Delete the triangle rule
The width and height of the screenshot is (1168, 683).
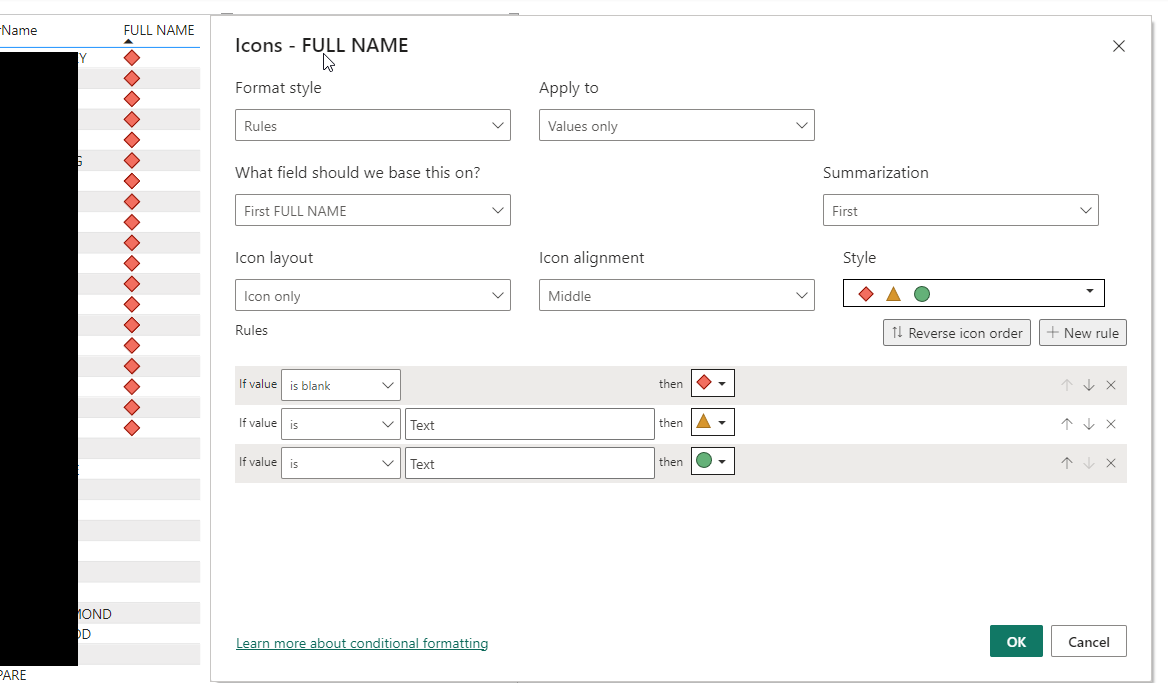1111,424
